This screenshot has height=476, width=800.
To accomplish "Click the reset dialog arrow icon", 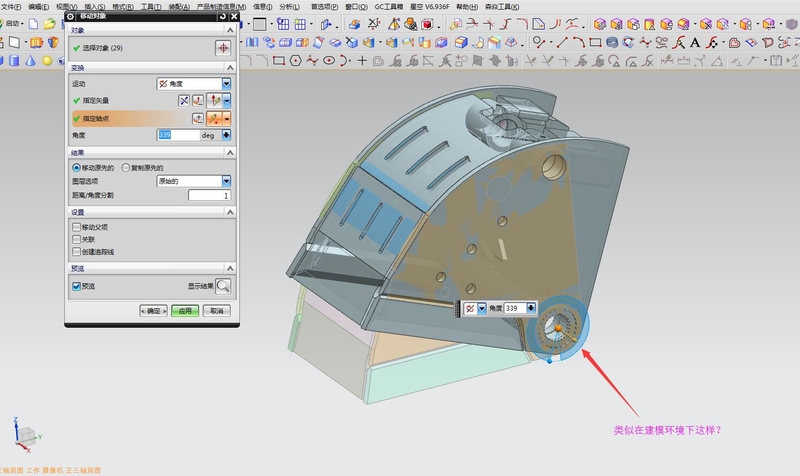I will coord(223,16).
